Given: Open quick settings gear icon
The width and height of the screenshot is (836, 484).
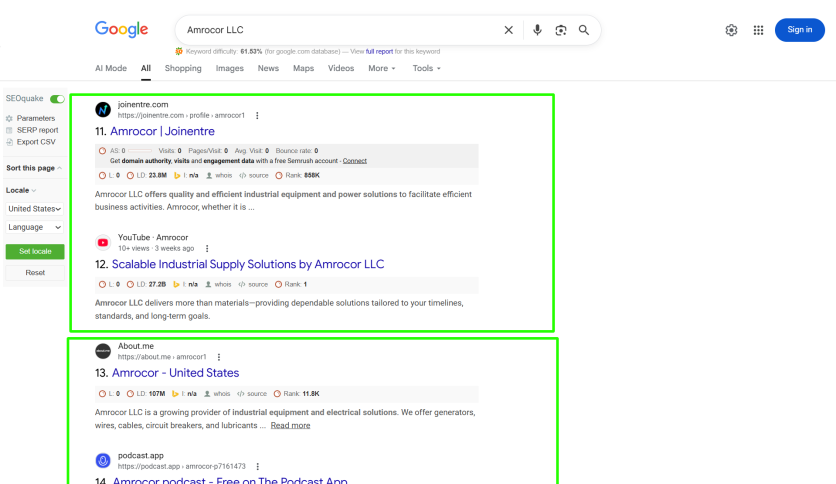Looking at the screenshot, I should tap(732, 30).
